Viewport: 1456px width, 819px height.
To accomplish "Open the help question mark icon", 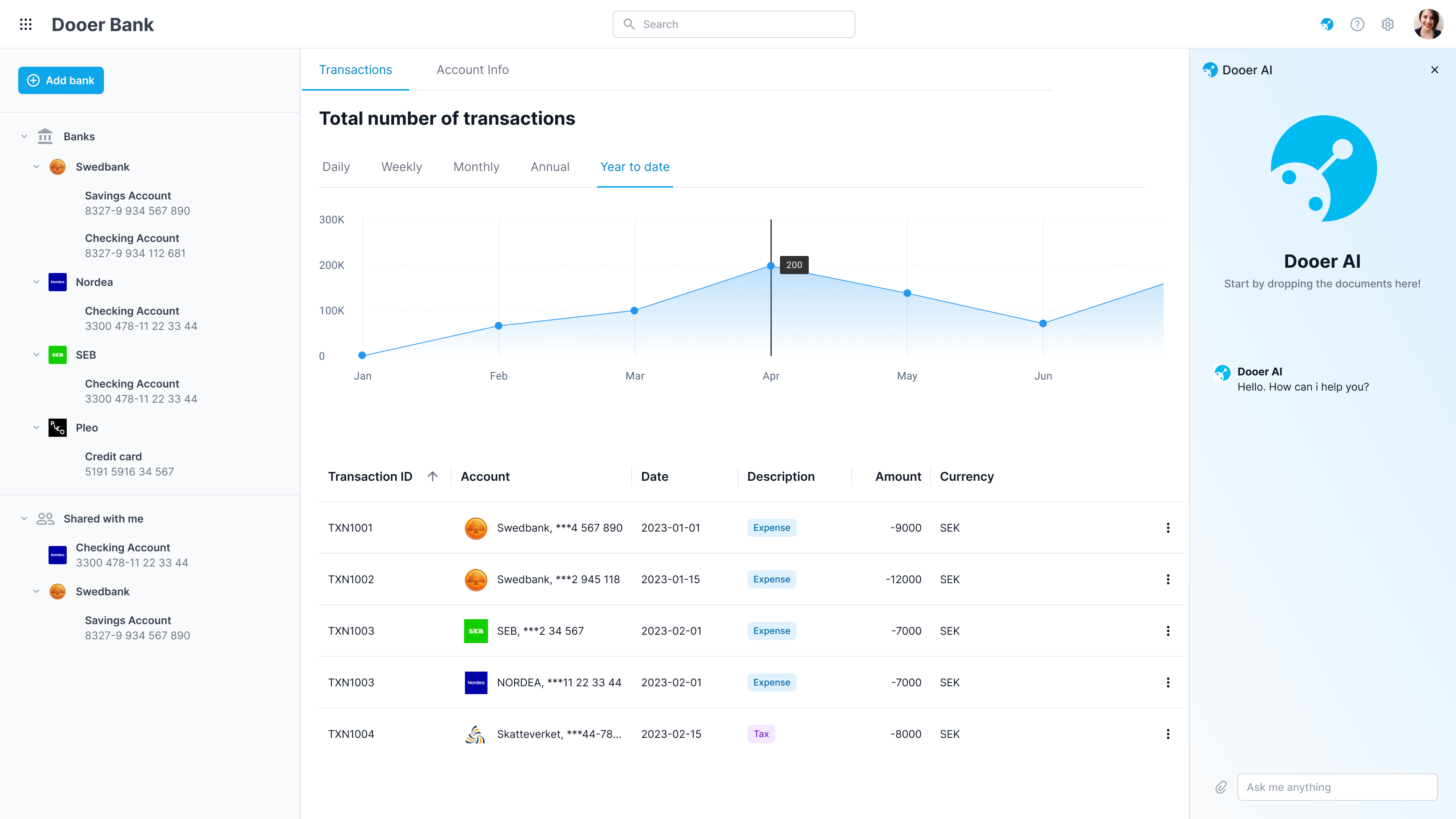I will click(1357, 24).
